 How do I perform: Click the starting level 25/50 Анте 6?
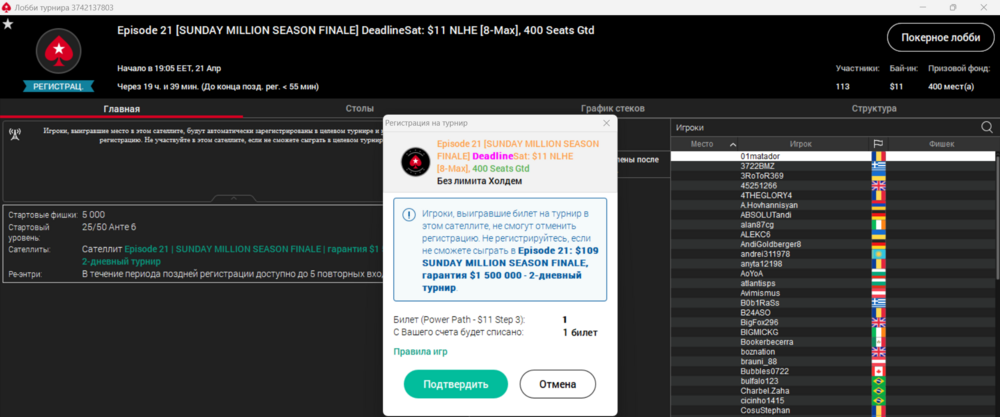(x=109, y=226)
